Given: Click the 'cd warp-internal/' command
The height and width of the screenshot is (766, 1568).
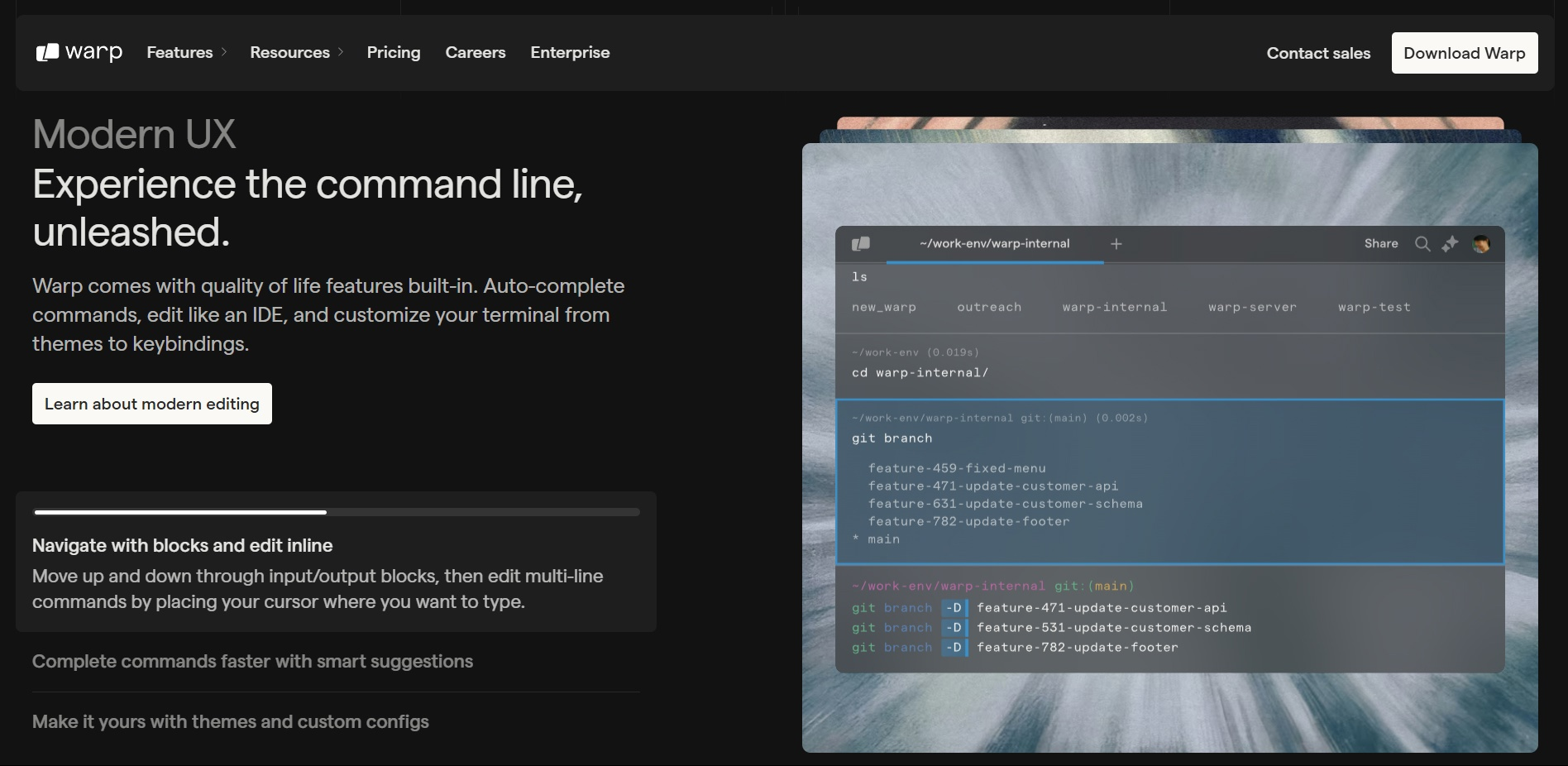Looking at the screenshot, I should click(x=920, y=372).
